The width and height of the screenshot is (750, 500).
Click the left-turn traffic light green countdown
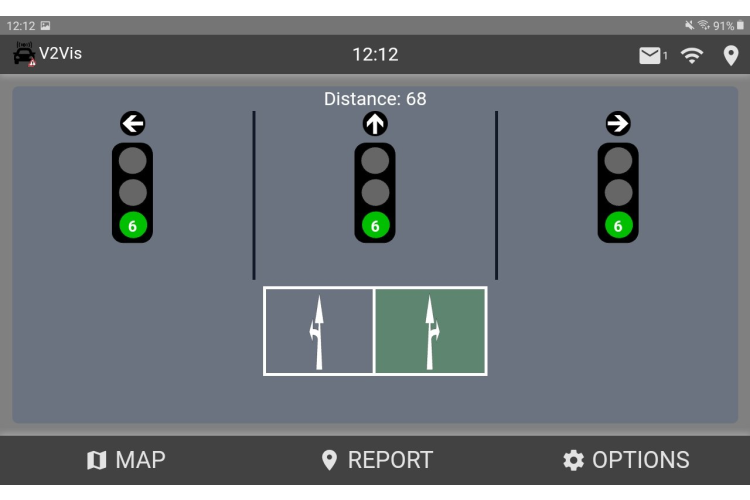point(132,225)
